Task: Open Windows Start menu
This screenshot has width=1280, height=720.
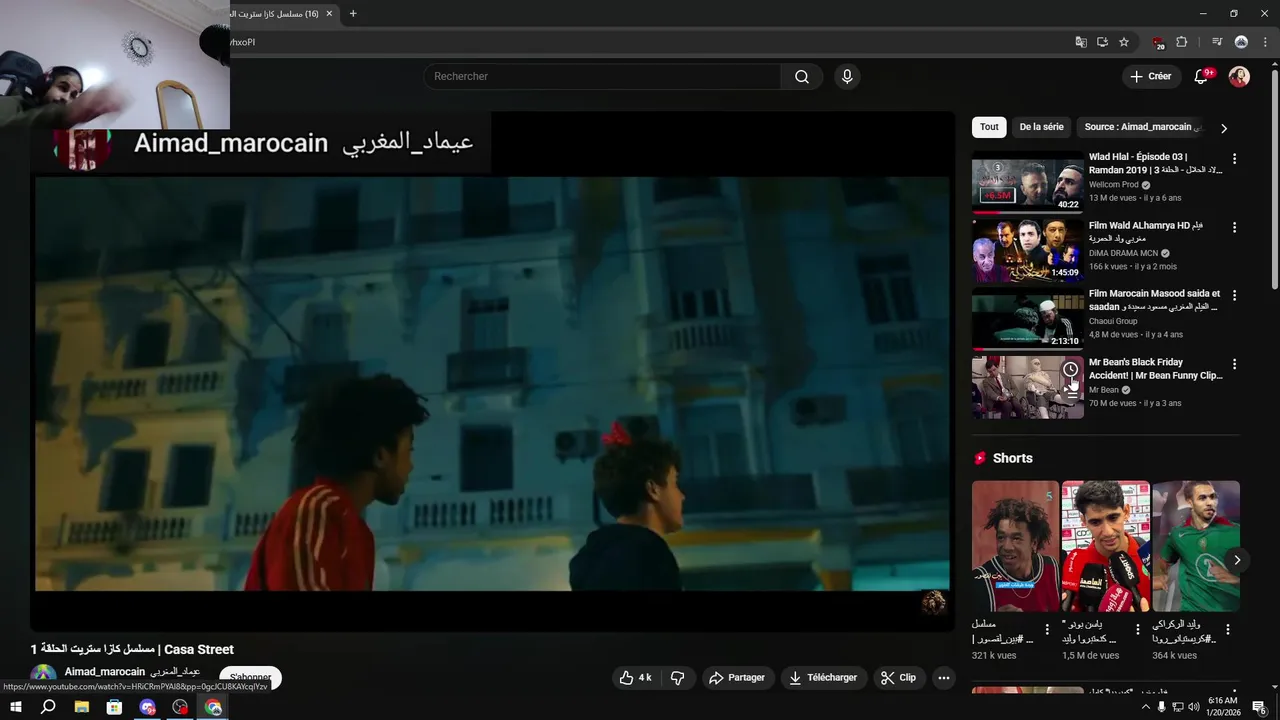Action: coord(16,708)
